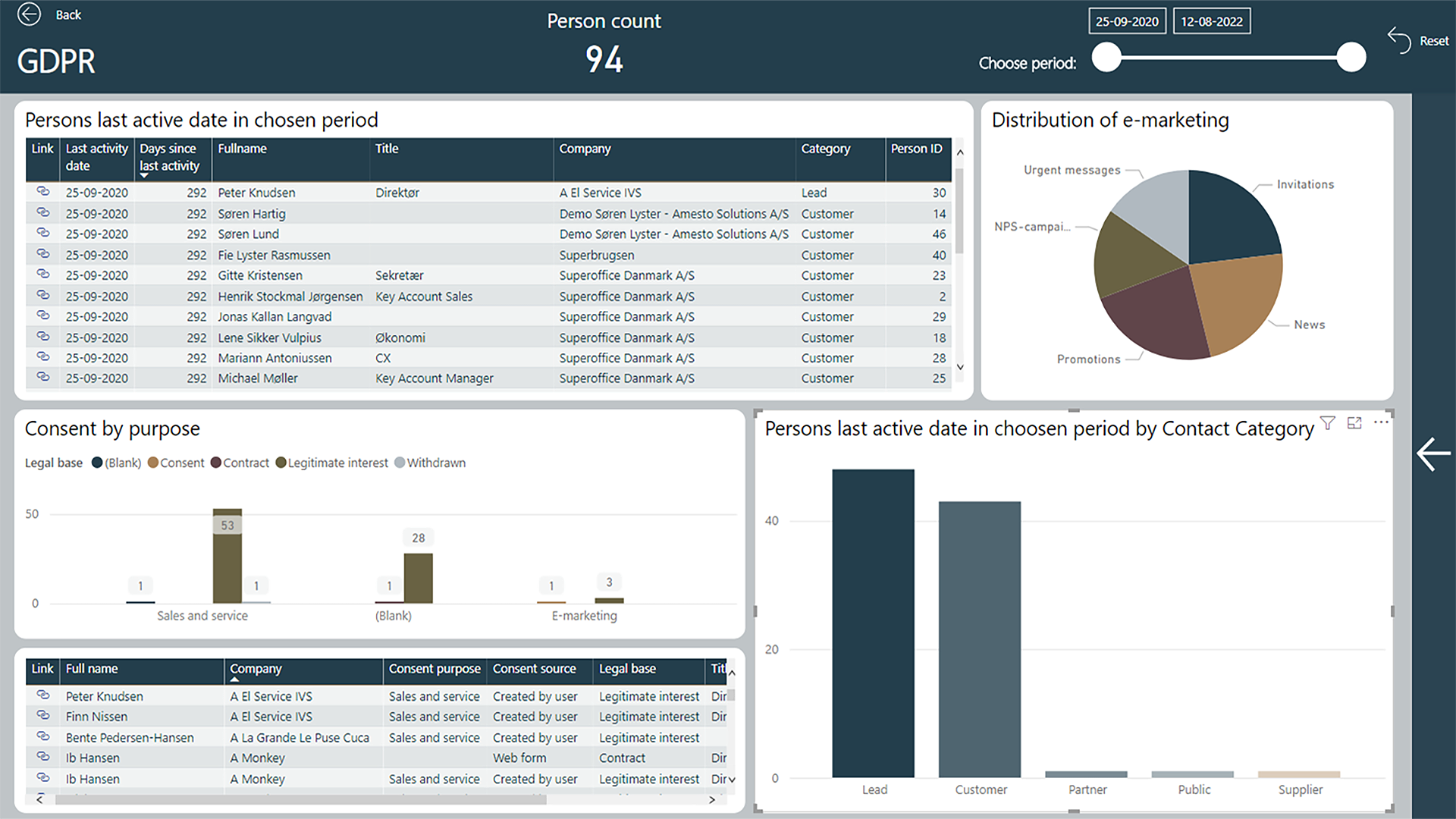Open More options ellipsis on category chart
The height and width of the screenshot is (819, 1456).
tap(1381, 422)
